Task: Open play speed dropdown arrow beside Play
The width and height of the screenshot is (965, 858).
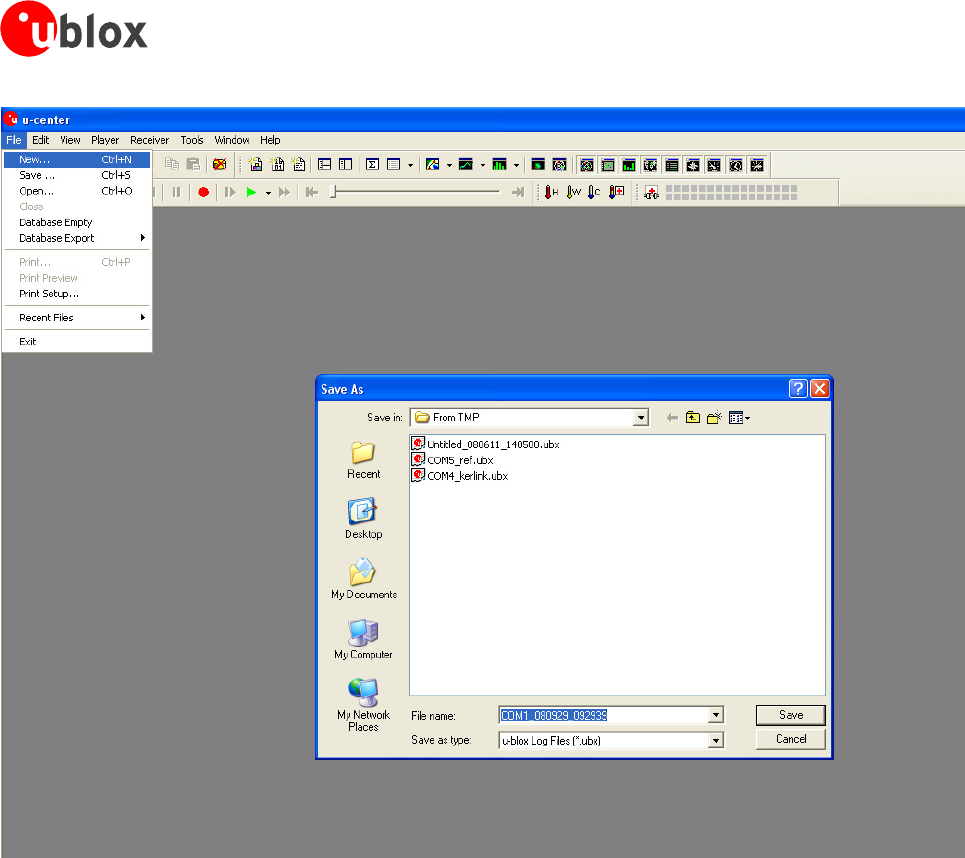Action: coord(268,193)
